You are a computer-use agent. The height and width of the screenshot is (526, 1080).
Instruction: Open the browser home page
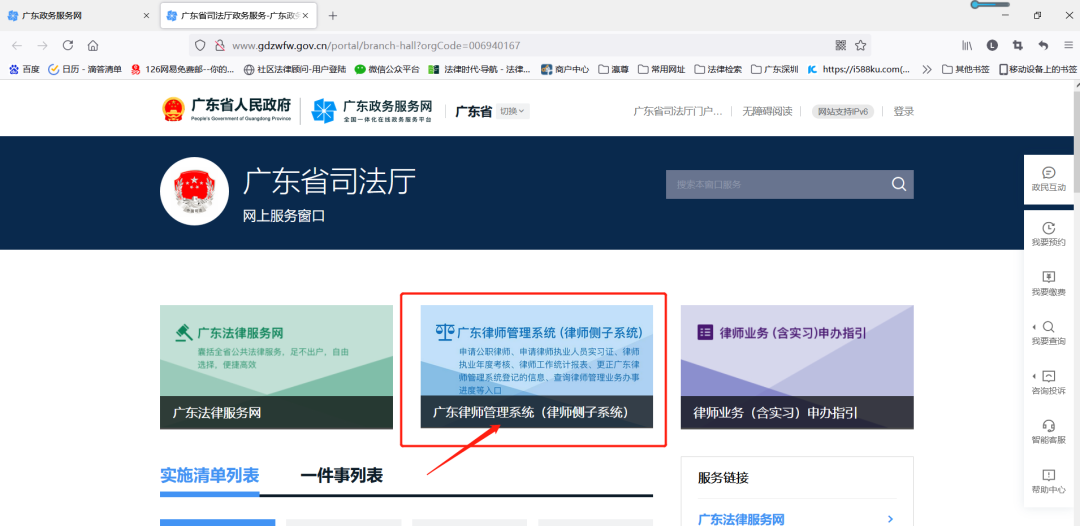93,45
